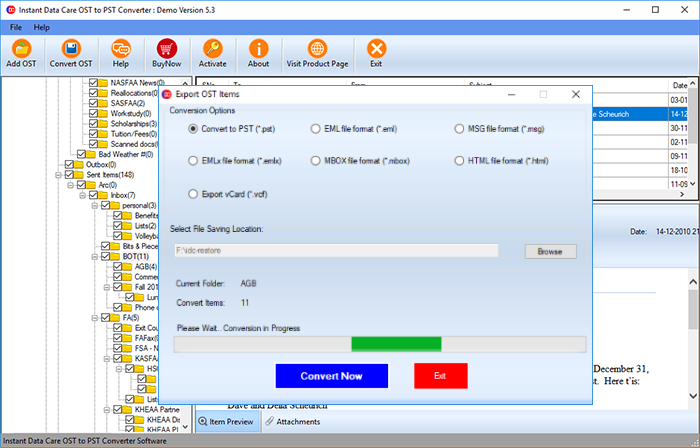Image resolution: width=700 pixels, height=448 pixels.
Task: Click the Activate key icon
Action: 212,48
